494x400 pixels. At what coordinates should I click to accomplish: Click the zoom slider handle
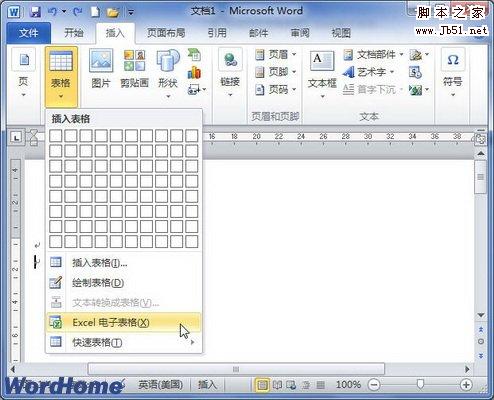[x=420, y=384]
